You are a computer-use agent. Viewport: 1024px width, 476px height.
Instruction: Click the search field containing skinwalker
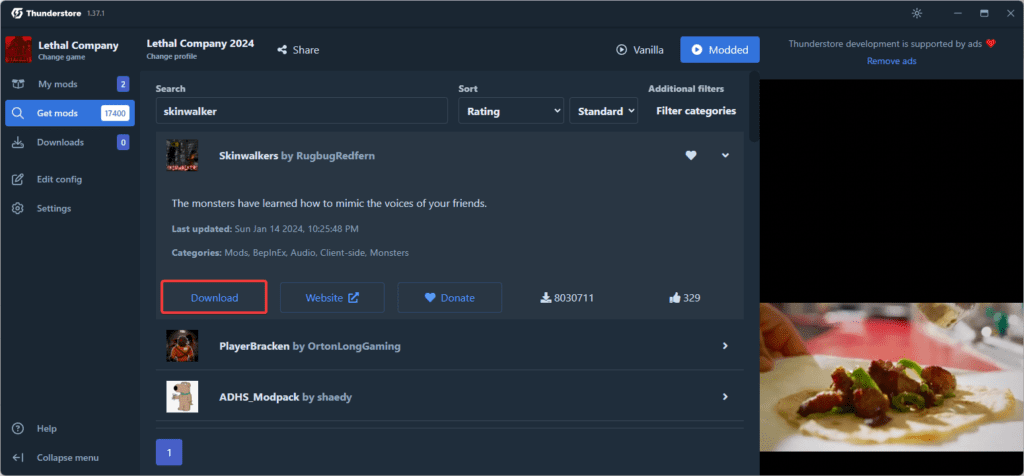click(x=301, y=111)
